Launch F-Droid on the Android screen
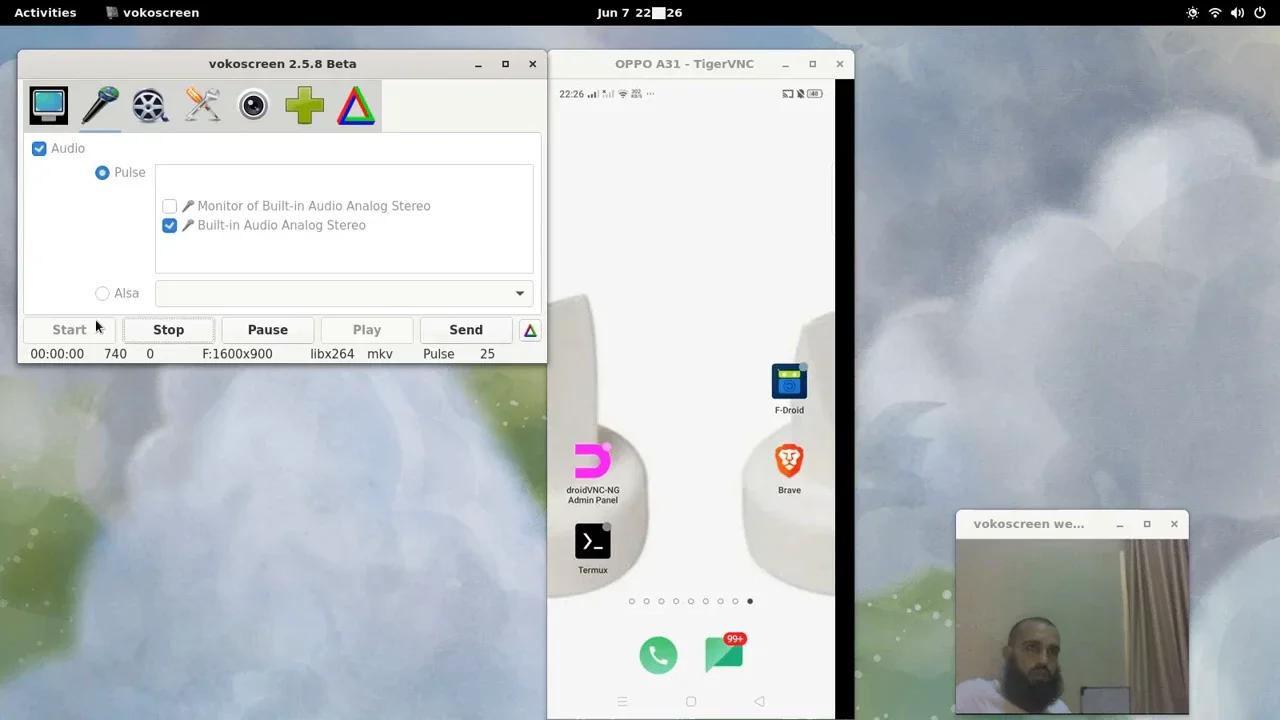This screenshot has height=720, width=1280. 788,381
